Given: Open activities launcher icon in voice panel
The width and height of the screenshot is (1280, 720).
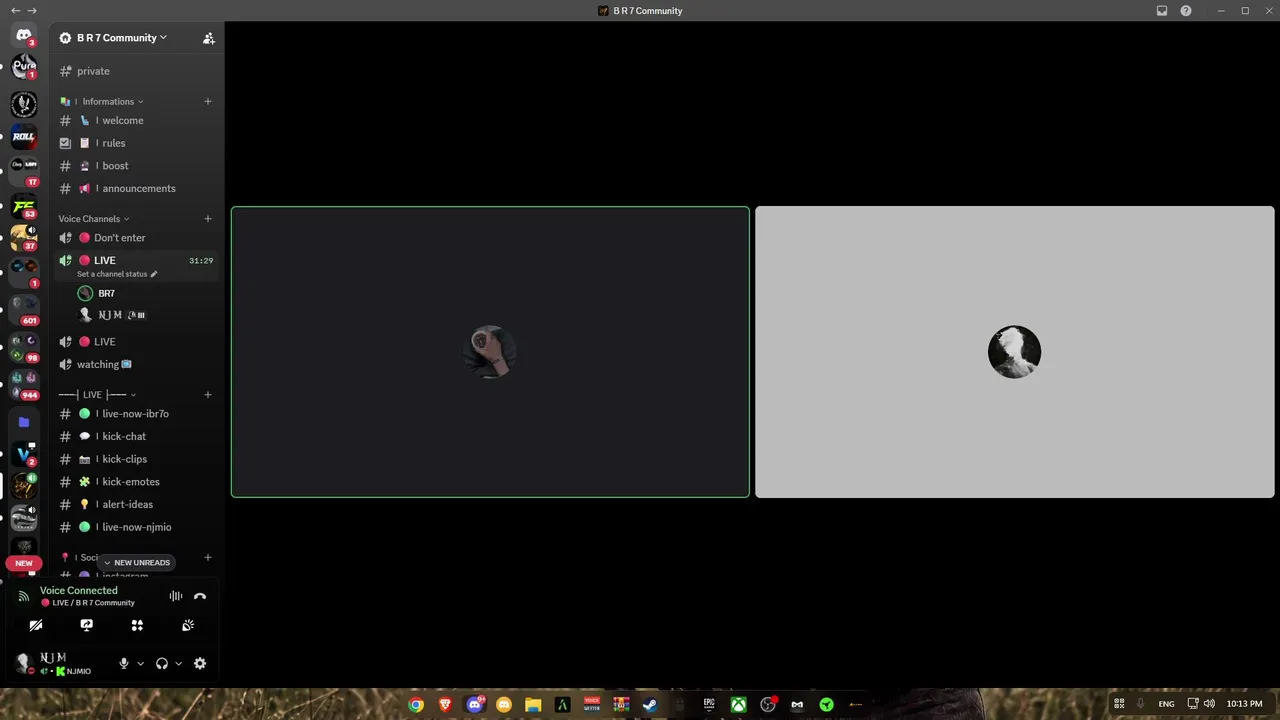Looking at the screenshot, I should pyautogui.click(x=137, y=625).
